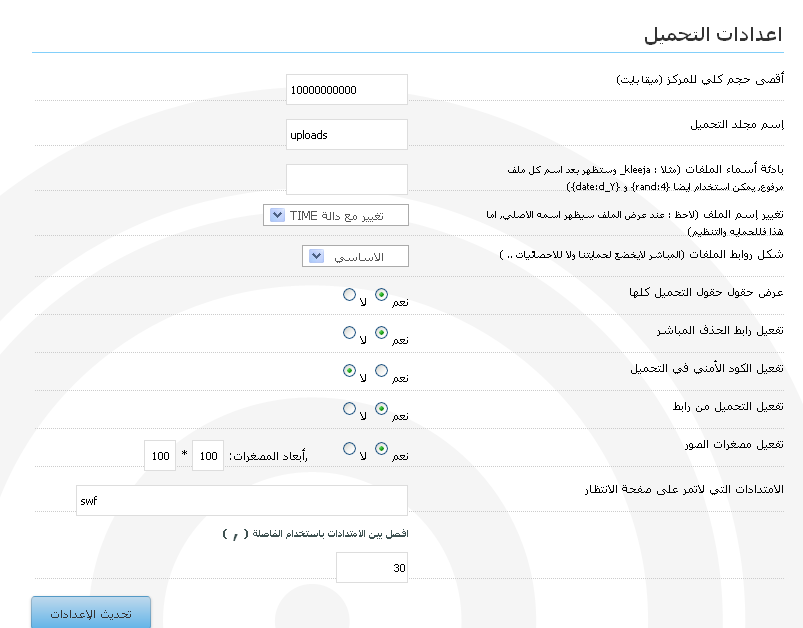Enable الكود الأمني في التحميل with نعم

point(381,371)
